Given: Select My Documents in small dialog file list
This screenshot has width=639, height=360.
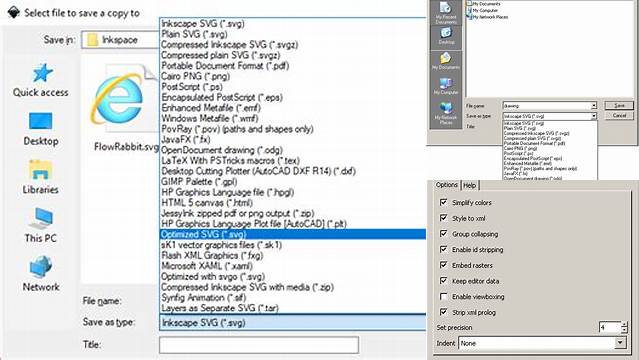Looking at the screenshot, I should pos(483,4).
